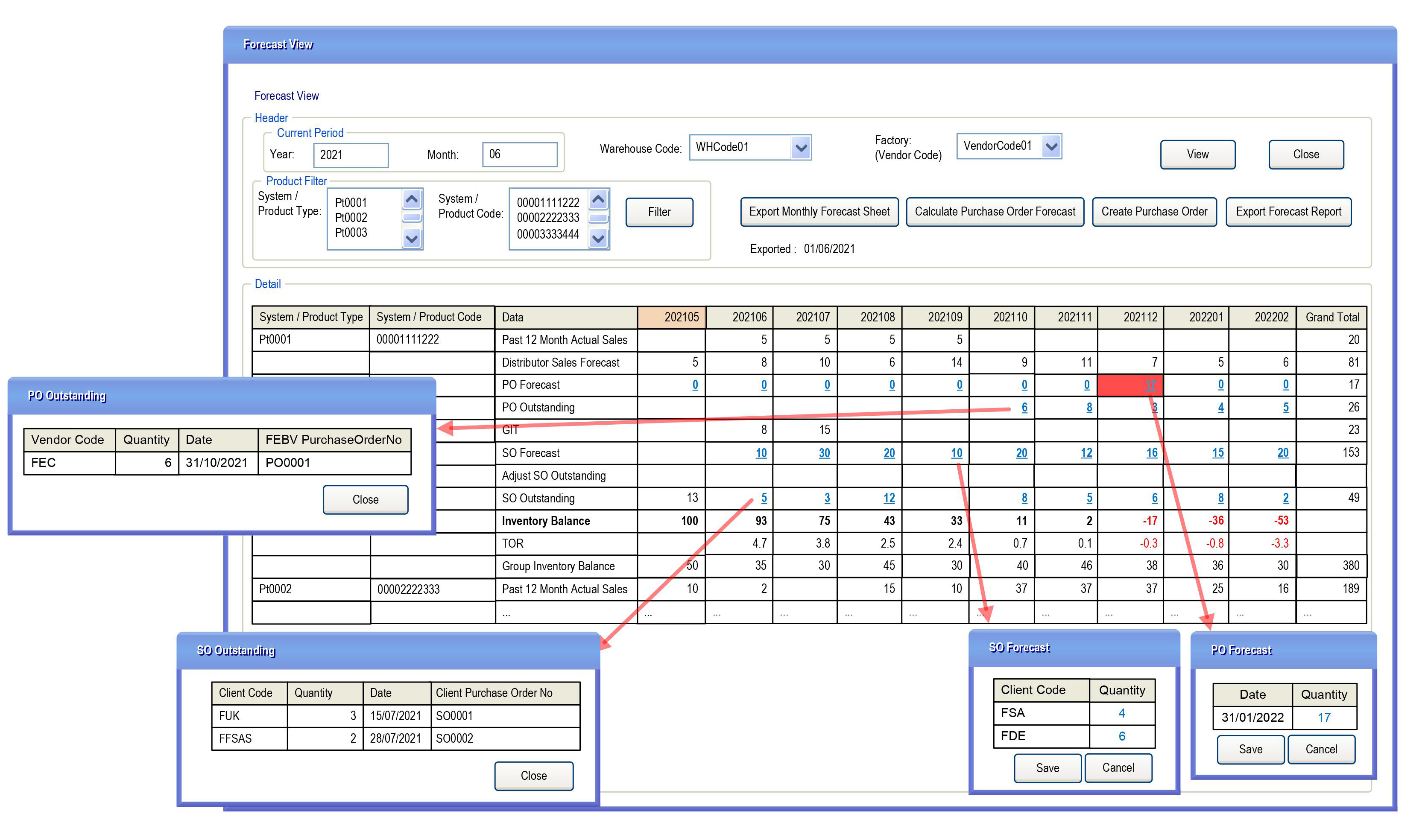Click the View icon button

click(x=1197, y=155)
